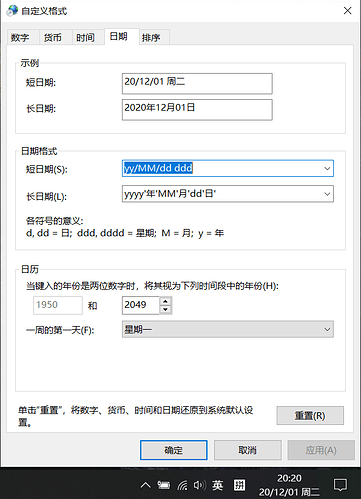The width and height of the screenshot is (361, 499).
Task: Decrease the end year with down arrow
Action: click(166, 310)
